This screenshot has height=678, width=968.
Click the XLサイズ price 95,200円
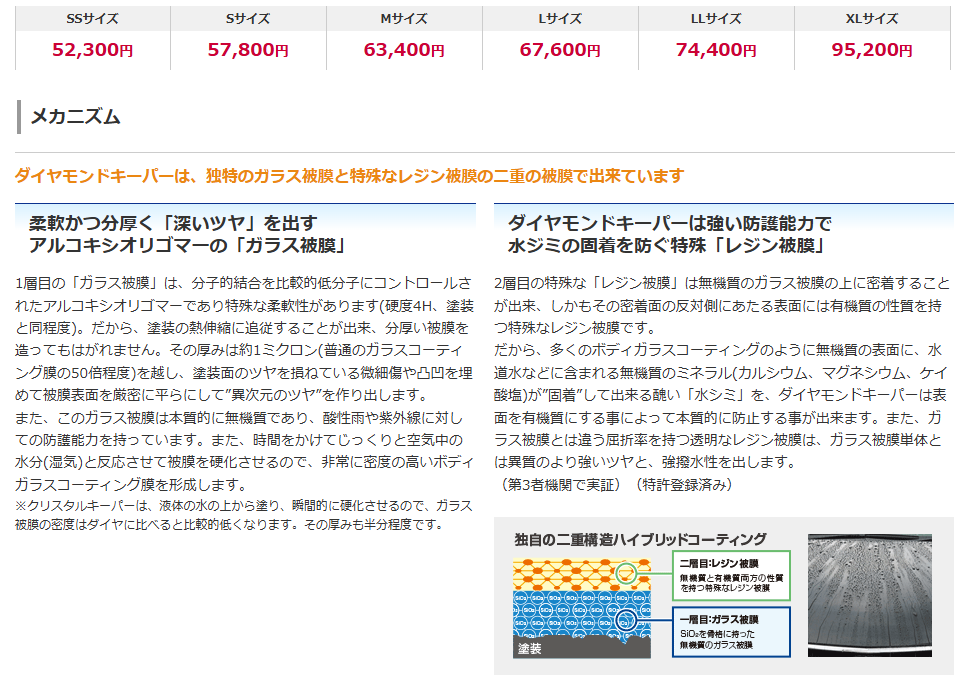click(x=872, y=50)
